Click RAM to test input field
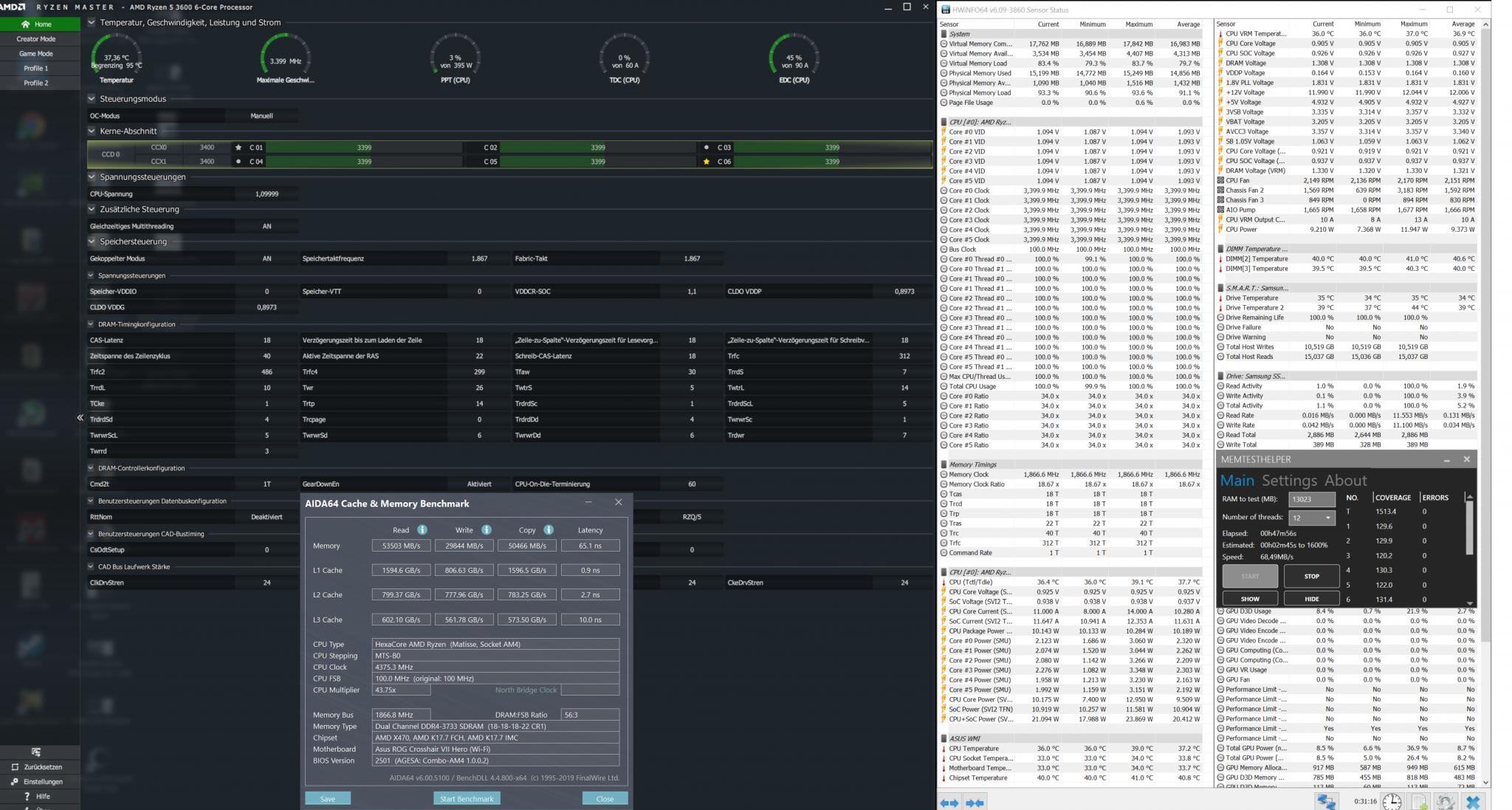 1311,498
